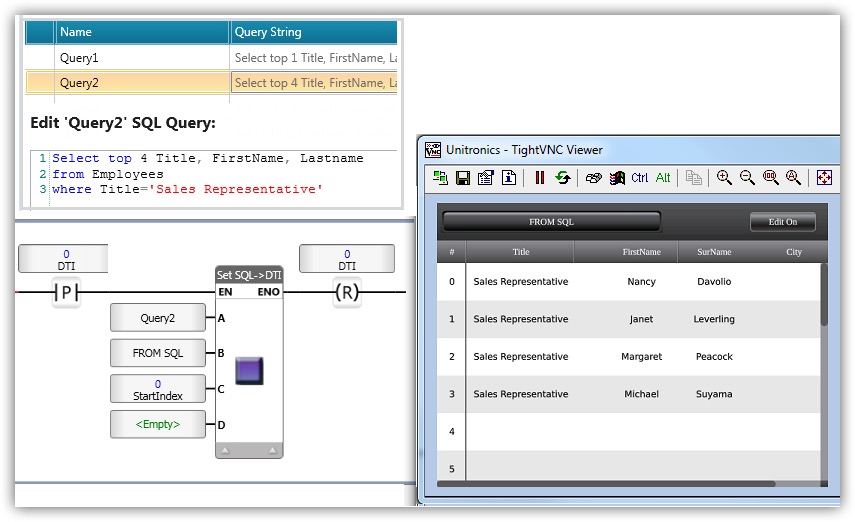
Task: Toggle the Ctrl key state in the toolbar
Action: pyautogui.click(x=640, y=178)
